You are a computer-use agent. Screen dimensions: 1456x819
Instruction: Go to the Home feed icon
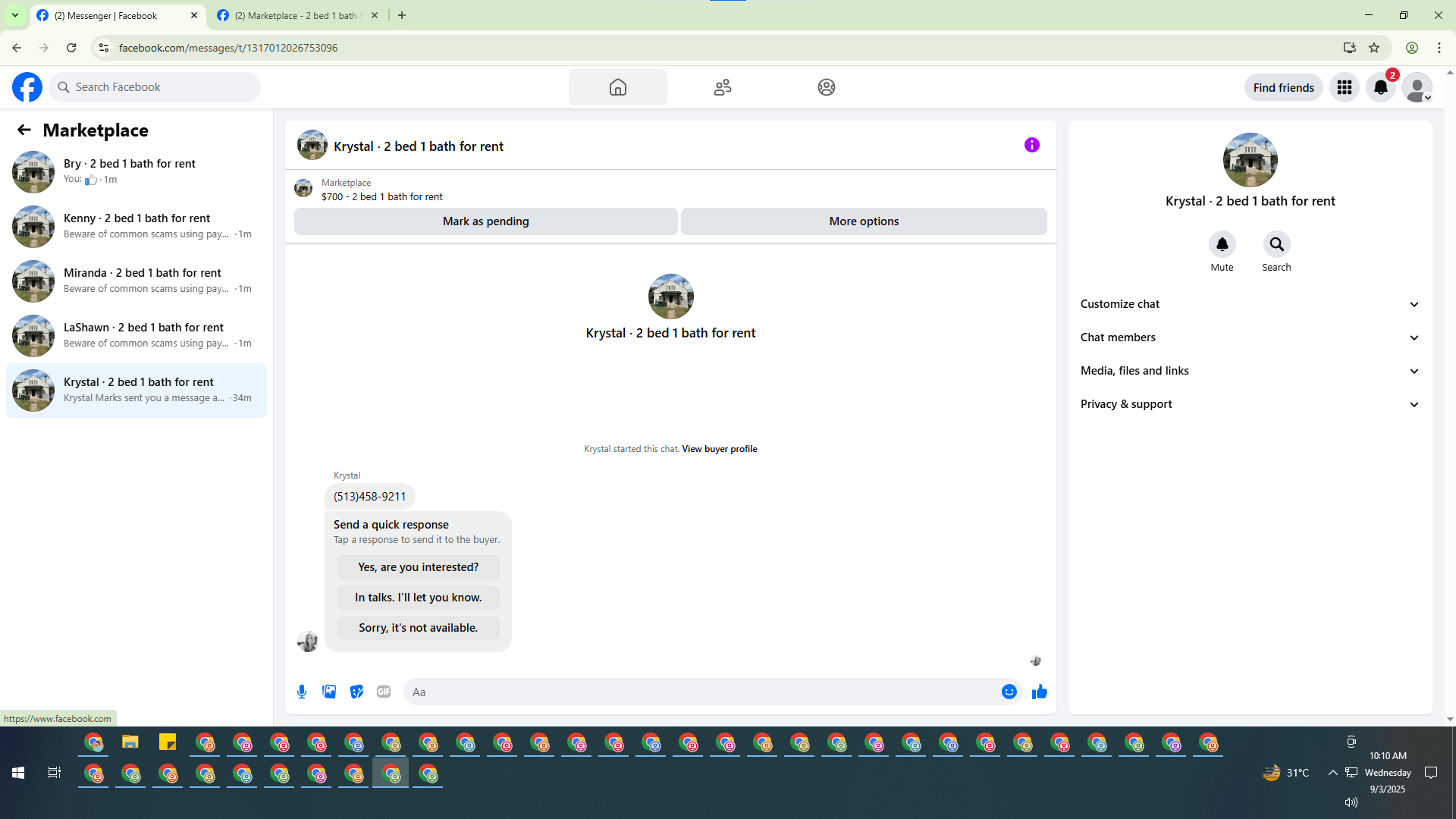(618, 87)
